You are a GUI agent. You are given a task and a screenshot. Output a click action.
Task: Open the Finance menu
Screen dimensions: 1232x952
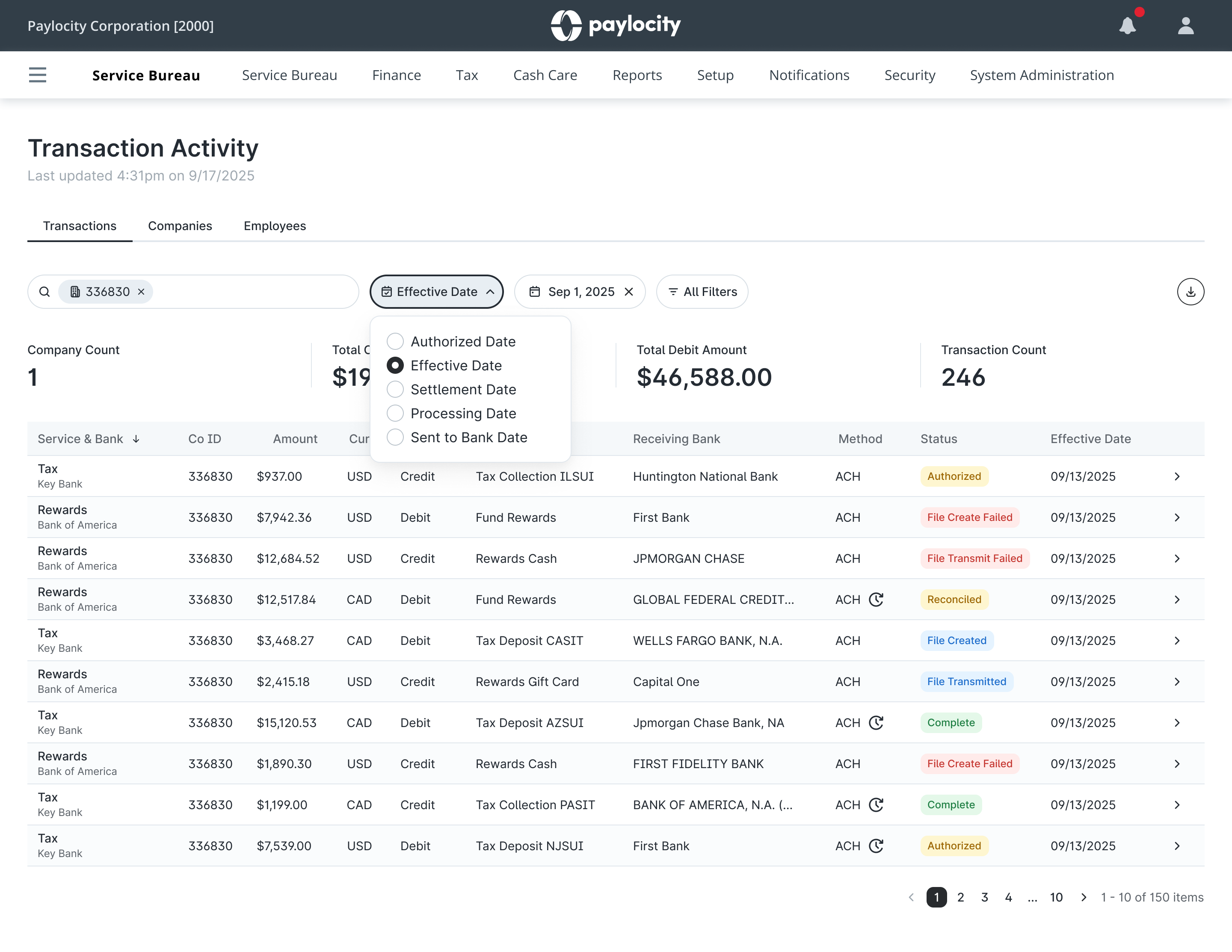point(396,75)
